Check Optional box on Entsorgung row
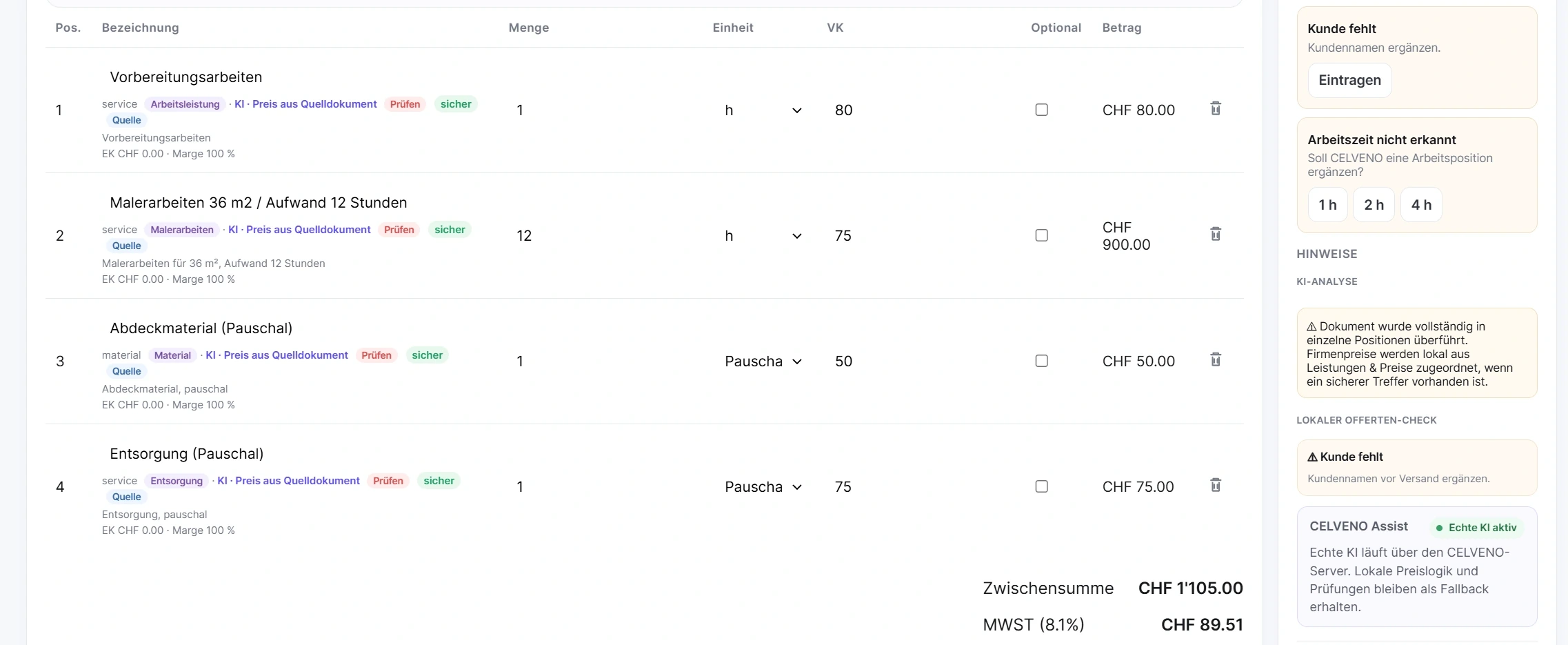This screenshot has height=645, width=1568. pyautogui.click(x=1042, y=486)
